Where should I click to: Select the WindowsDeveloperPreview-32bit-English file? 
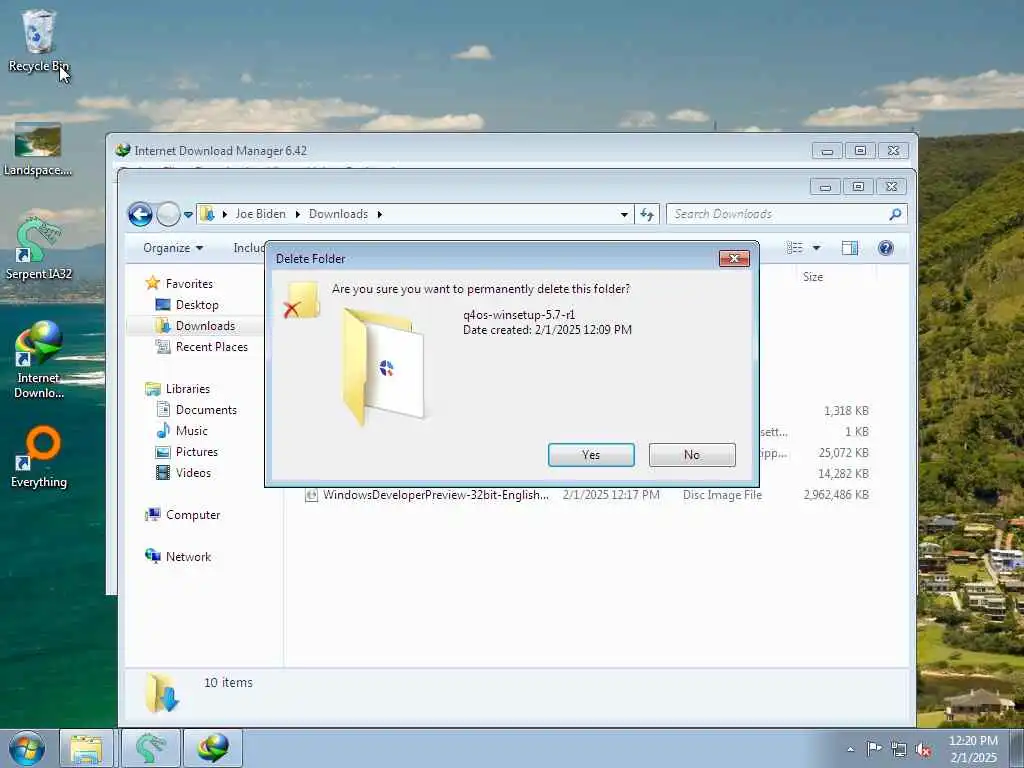[x=436, y=495]
